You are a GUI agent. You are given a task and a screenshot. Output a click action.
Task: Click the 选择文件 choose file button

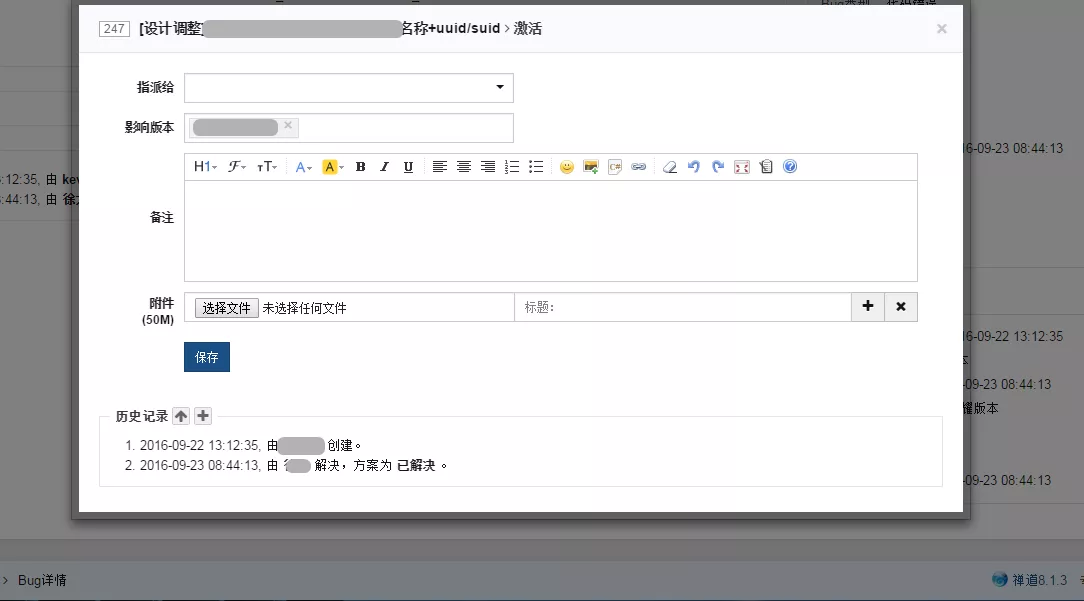pyautogui.click(x=227, y=308)
